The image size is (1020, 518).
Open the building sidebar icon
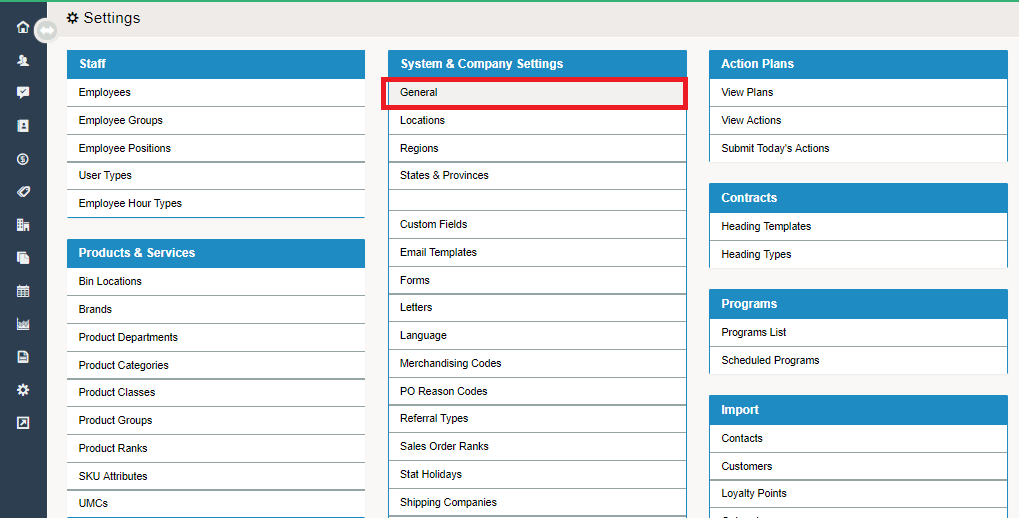[23, 225]
